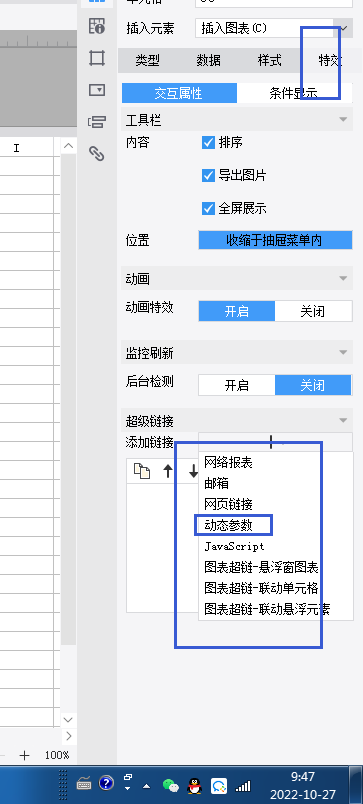363x804 pixels.
Task: Select the 交互属性 tab
Action: point(179,93)
